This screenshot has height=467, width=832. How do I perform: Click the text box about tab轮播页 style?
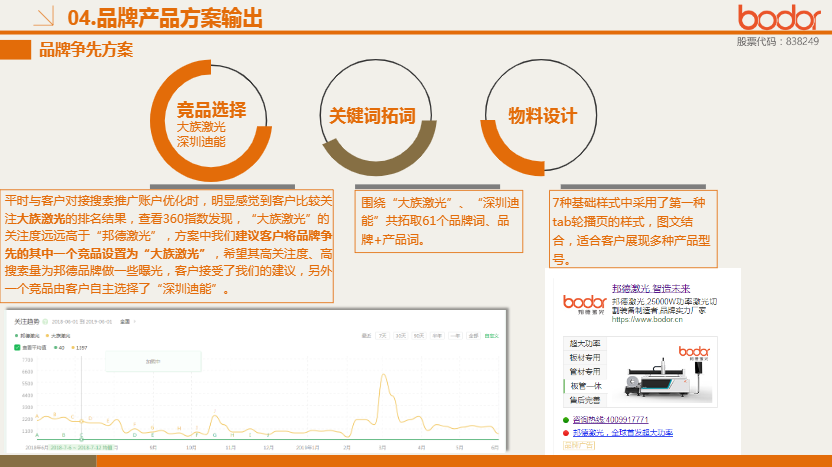tap(634, 229)
